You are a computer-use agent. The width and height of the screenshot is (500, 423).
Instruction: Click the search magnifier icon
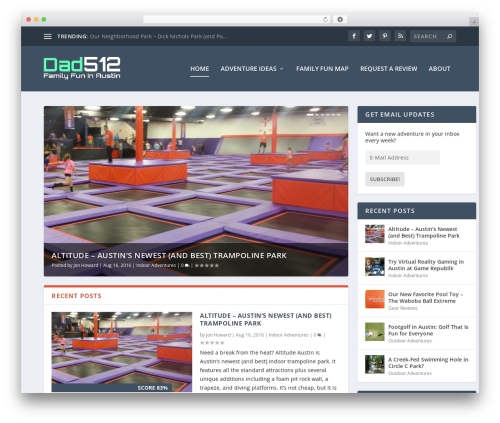(449, 36)
